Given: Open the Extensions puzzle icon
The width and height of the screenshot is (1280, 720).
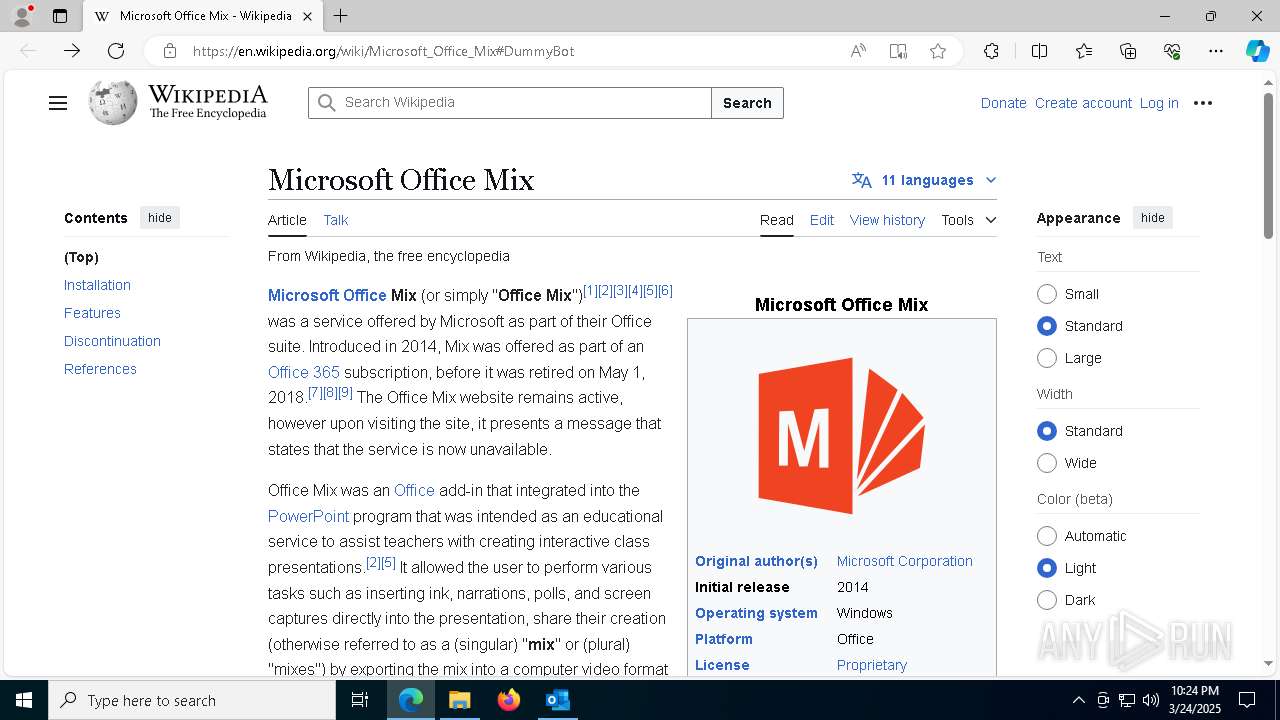Looking at the screenshot, I should pyautogui.click(x=991, y=51).
